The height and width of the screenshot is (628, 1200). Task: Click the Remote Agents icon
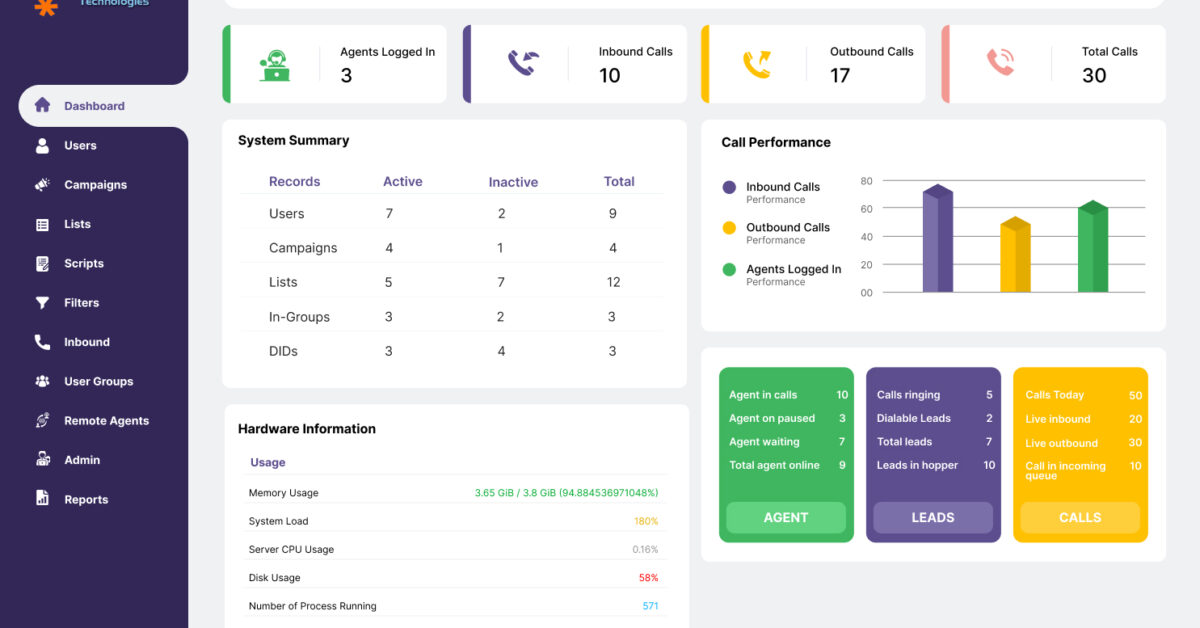[x=42, y=420]
